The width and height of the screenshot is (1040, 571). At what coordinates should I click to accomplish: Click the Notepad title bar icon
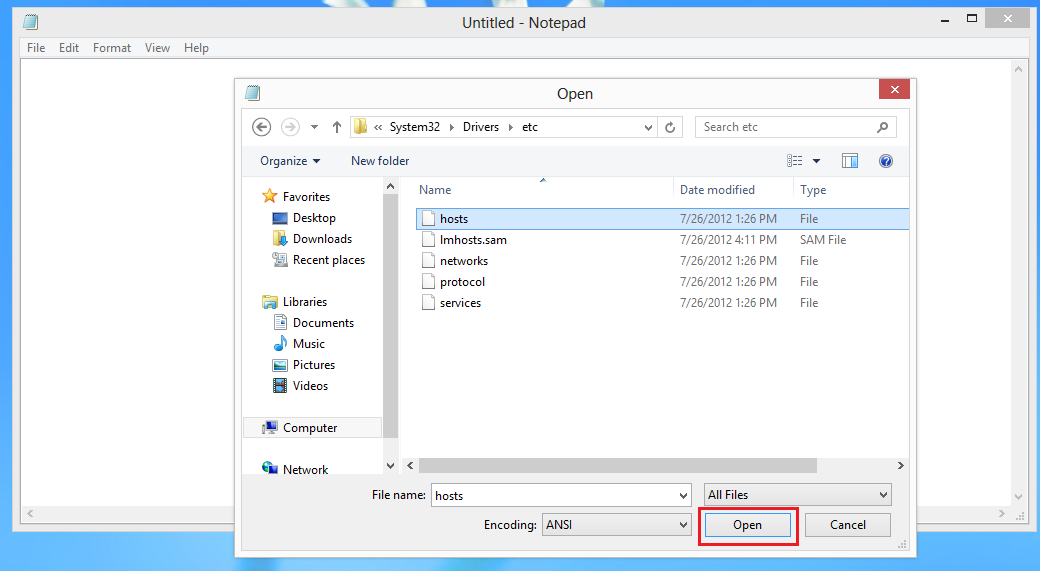pos(31,23)
